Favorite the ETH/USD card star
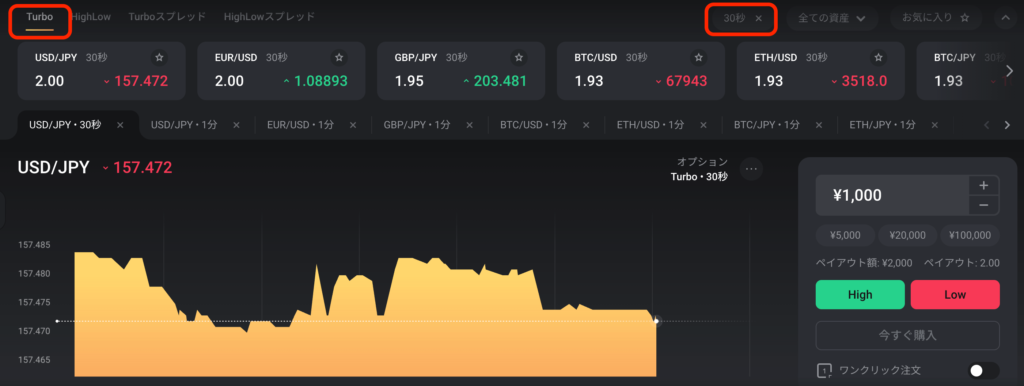Viewport: 1024px width, 386px height. pyautogui.click(x=878, y=57)
